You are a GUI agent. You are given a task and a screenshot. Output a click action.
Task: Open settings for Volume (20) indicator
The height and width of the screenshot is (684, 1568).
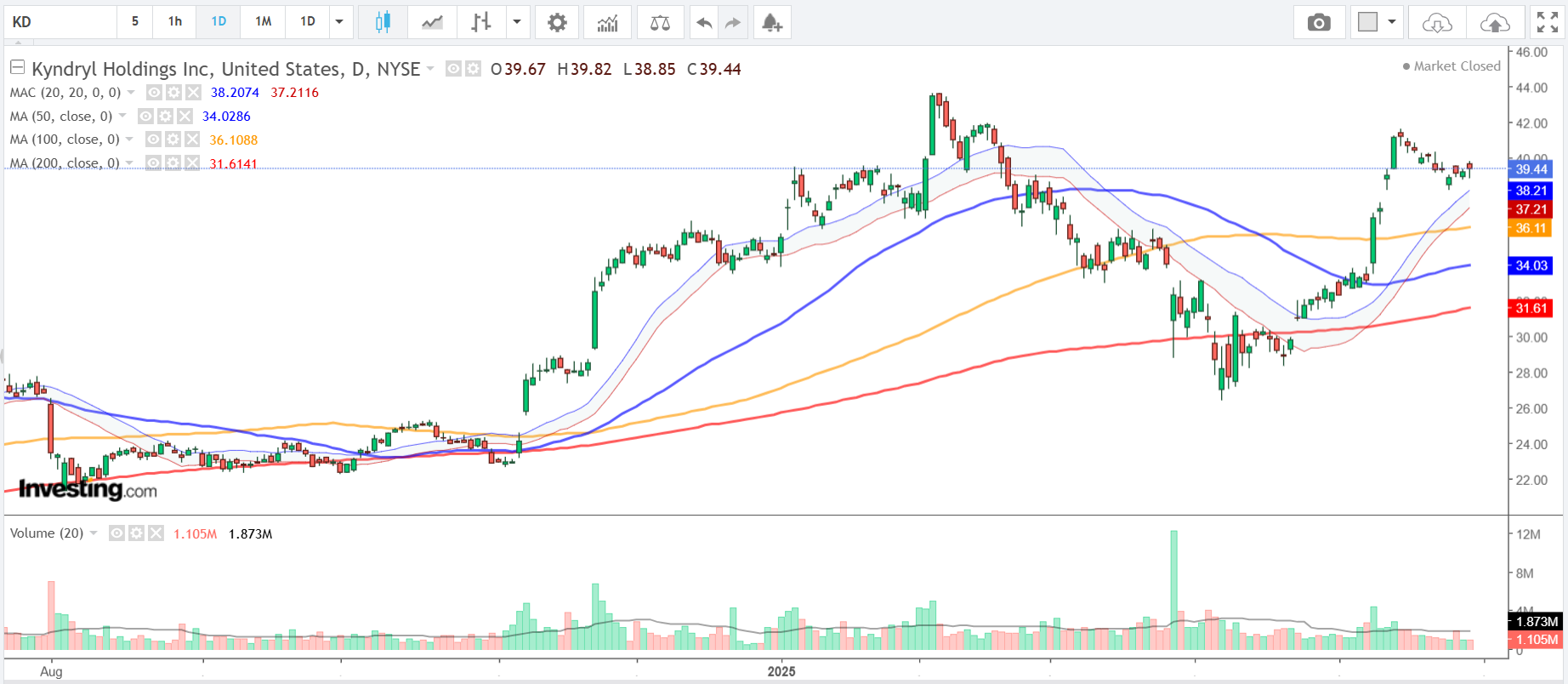point(136,533)
